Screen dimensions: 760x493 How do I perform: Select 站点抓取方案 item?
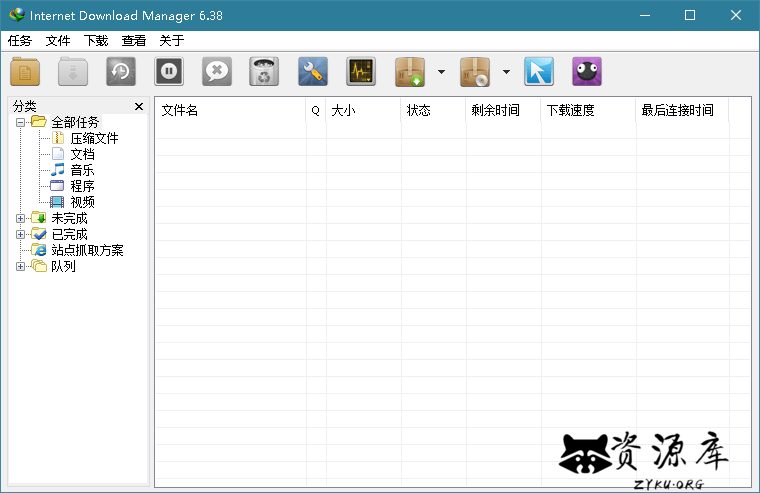(87, 250)
